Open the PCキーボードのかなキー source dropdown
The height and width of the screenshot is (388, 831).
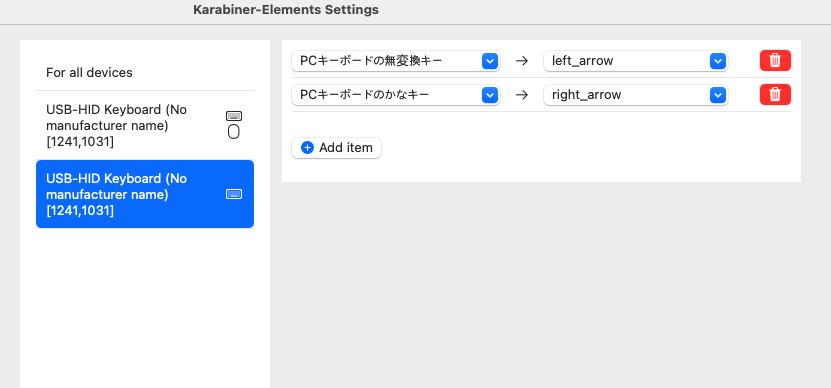396,95
